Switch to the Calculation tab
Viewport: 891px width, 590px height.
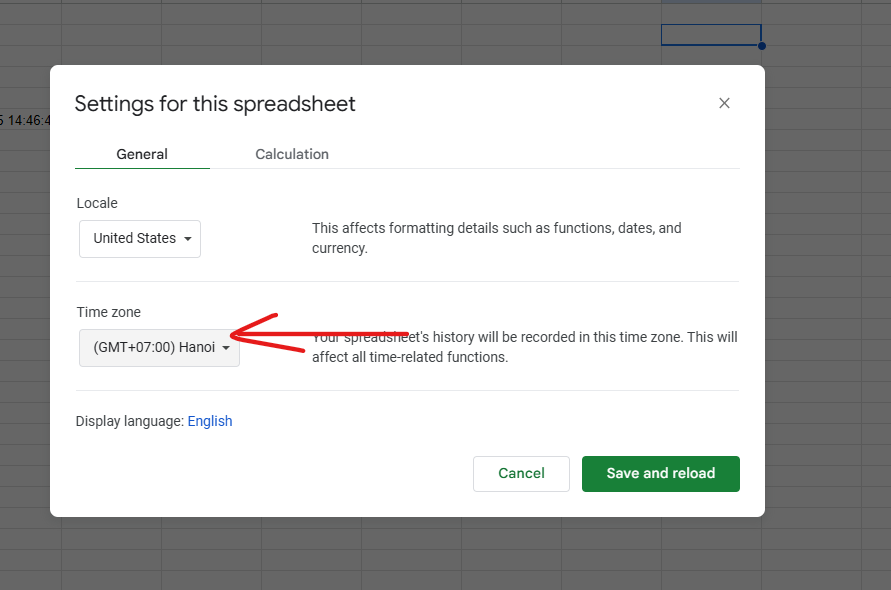pos(292,154)
